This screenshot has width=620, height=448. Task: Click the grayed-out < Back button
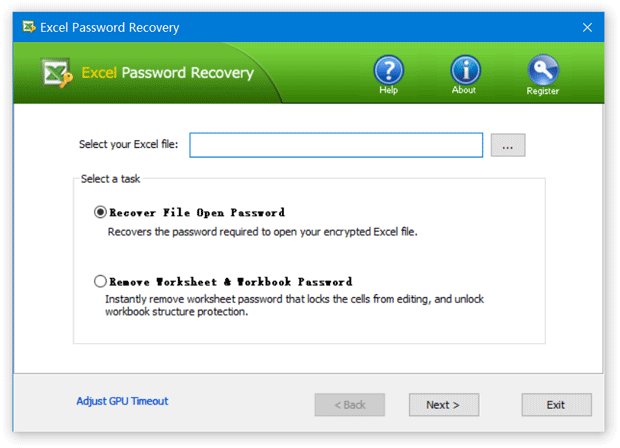(349, 405)
